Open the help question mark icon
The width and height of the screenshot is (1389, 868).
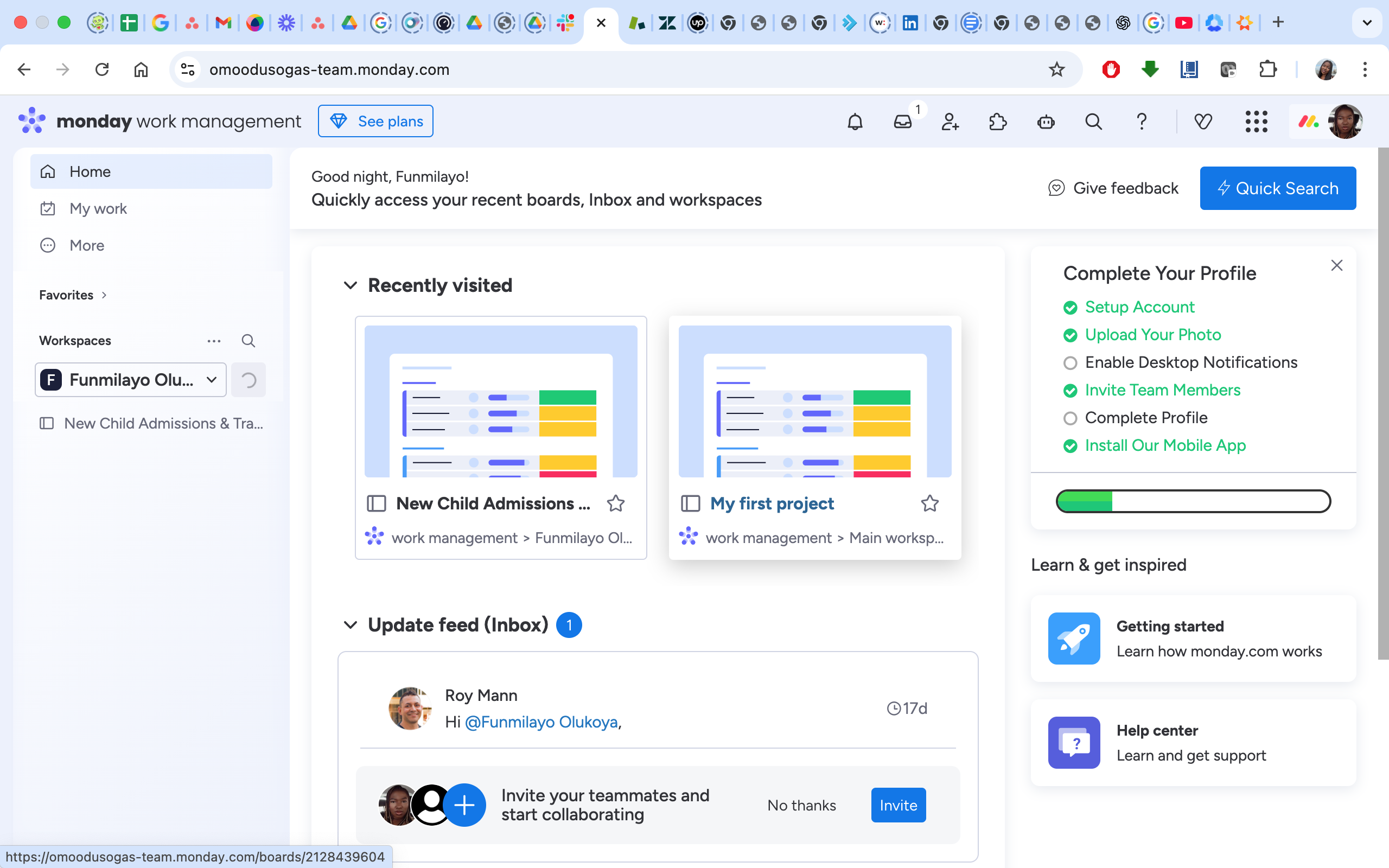[x=1142, y=122]
